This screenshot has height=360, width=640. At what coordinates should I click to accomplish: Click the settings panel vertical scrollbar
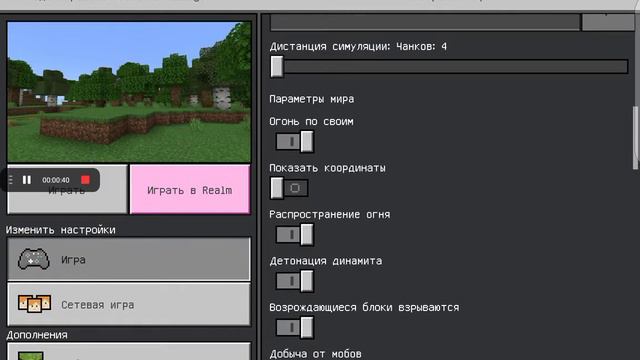tap(636, 138)
